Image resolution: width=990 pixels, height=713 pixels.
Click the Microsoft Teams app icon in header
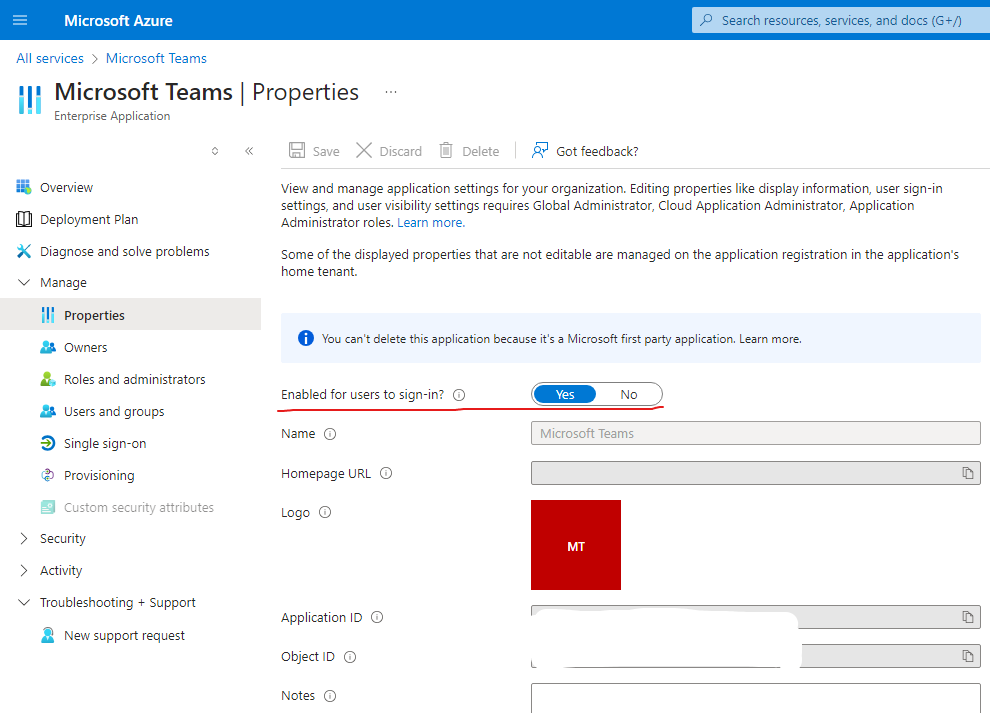point(30,100)
